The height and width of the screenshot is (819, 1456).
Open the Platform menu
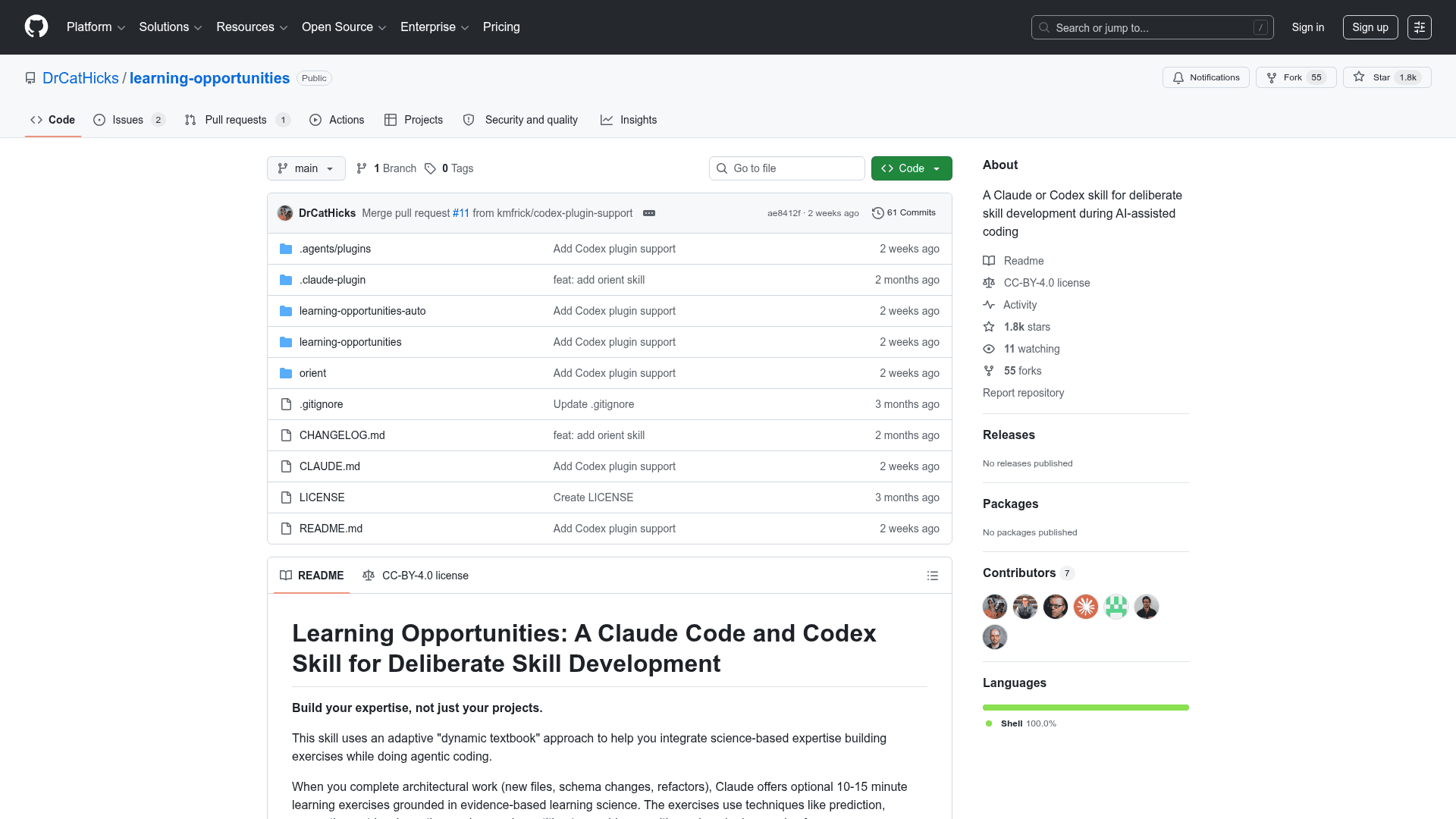click(96, 27)
